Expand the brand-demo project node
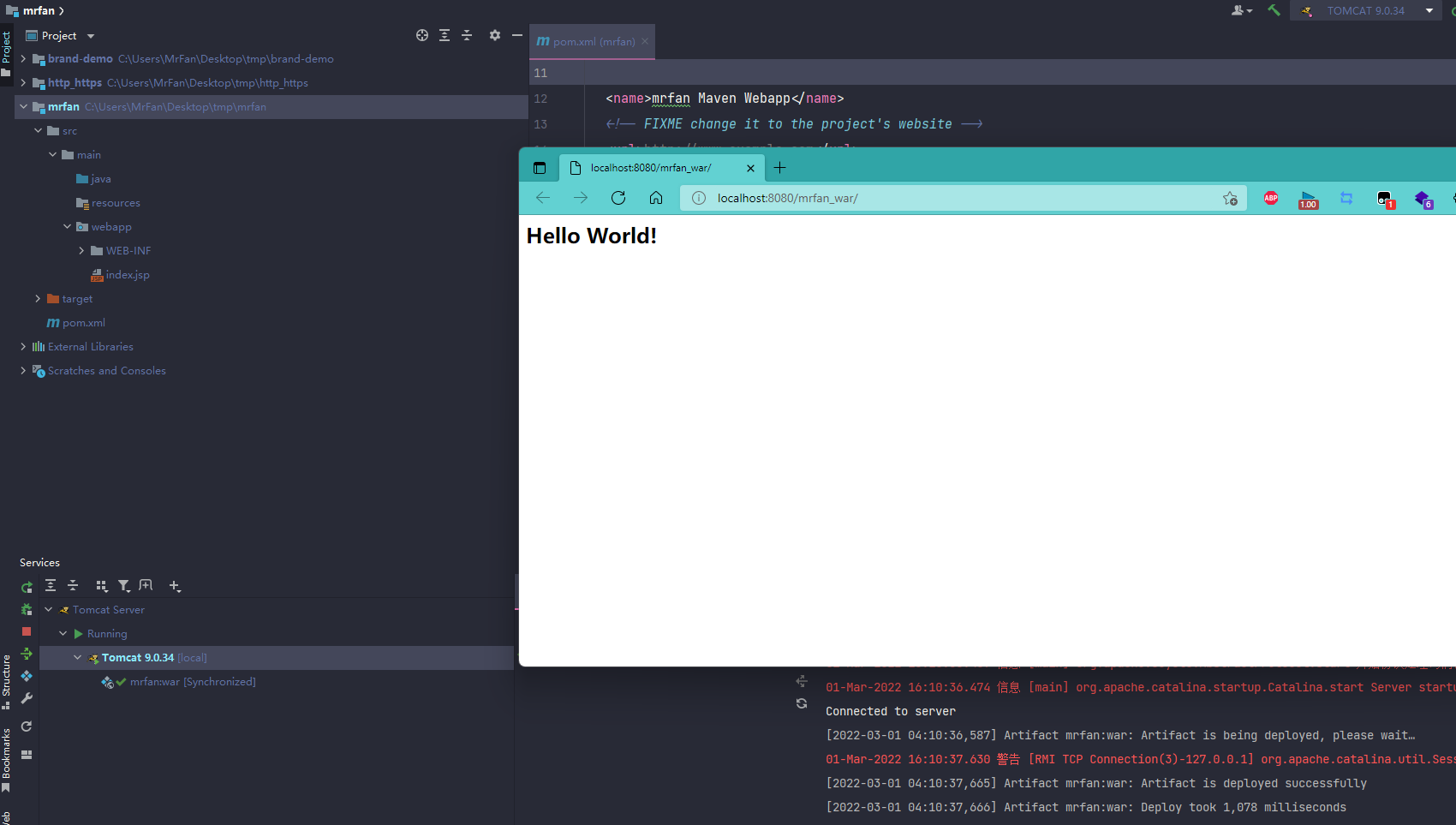Image resolution: width=1456 pixels, height=825 pixels. 23,59
